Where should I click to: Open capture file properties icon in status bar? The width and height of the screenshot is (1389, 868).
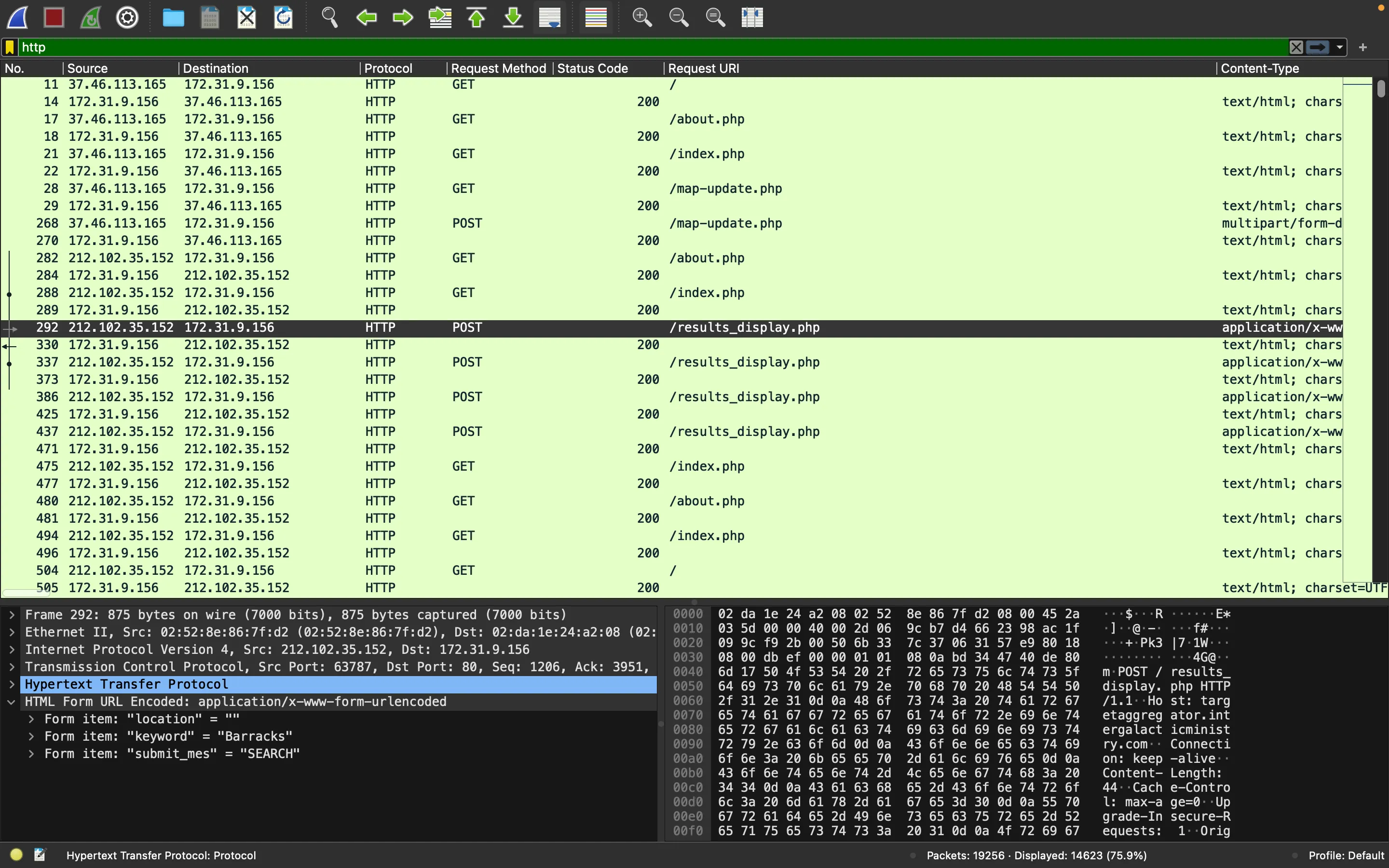(x=40, y=855)
